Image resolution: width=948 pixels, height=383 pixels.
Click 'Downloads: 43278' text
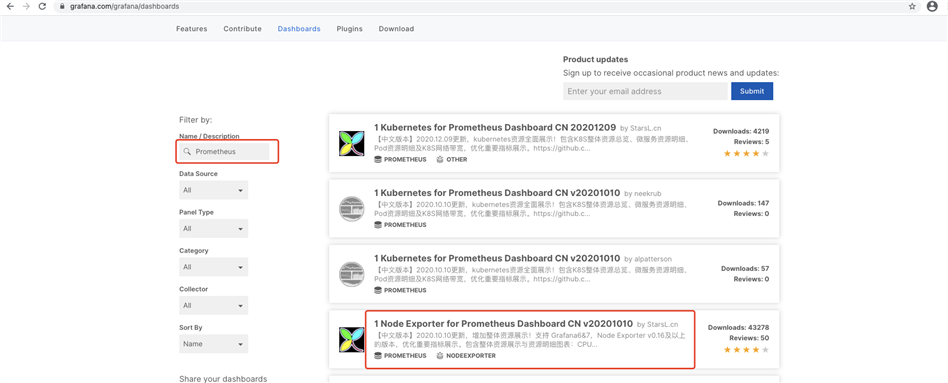click(x=739, y=327)
